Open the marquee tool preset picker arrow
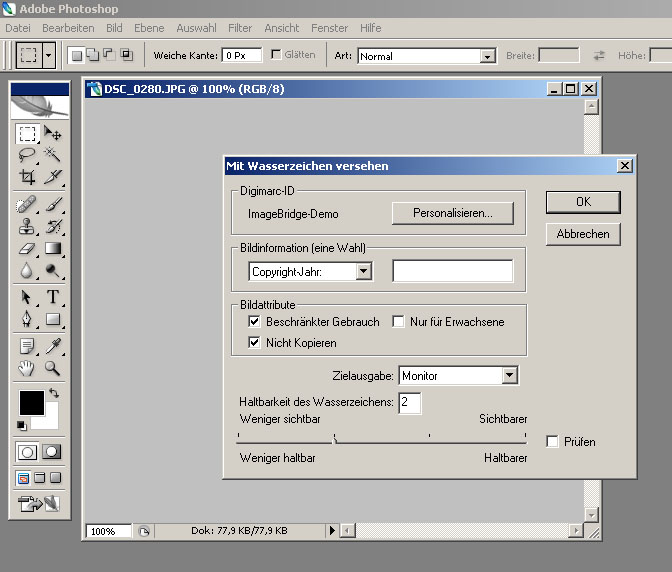Screen dimensions: 672x572 click(x=48, y=55)
